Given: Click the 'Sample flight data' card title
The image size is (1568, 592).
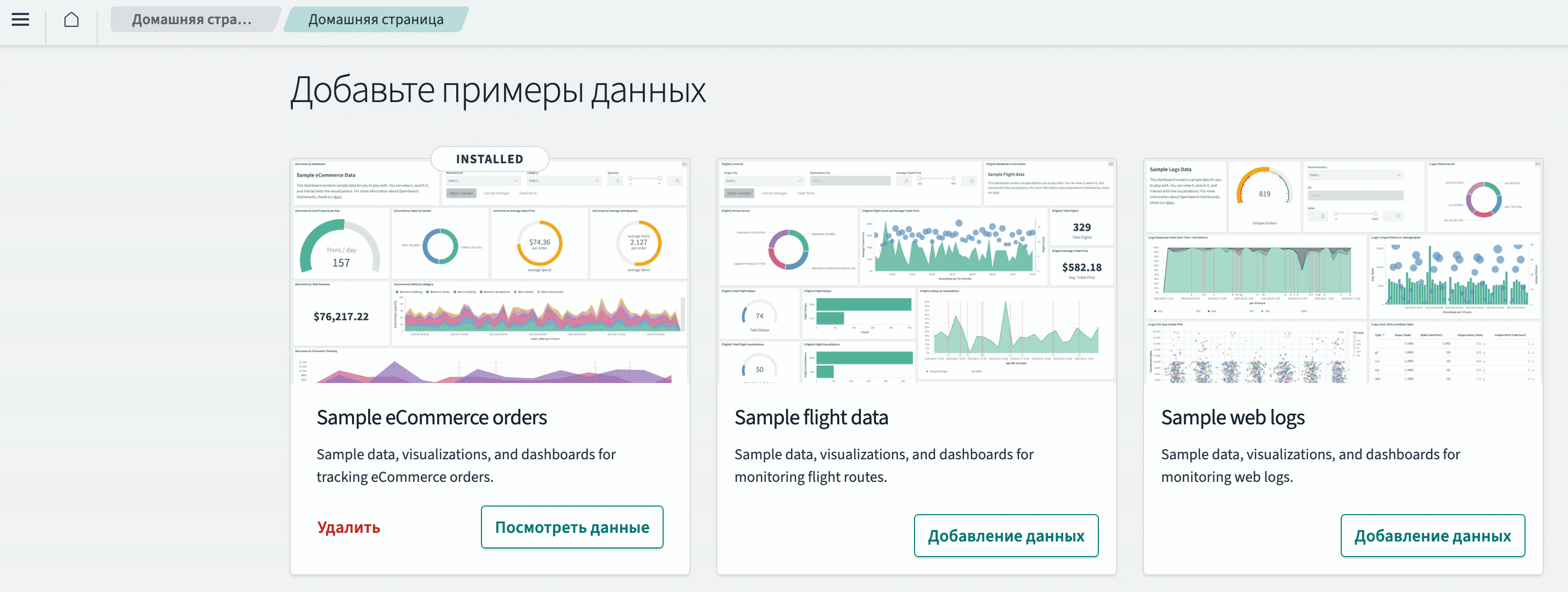Looking at the screenshot, I should 811,417.
